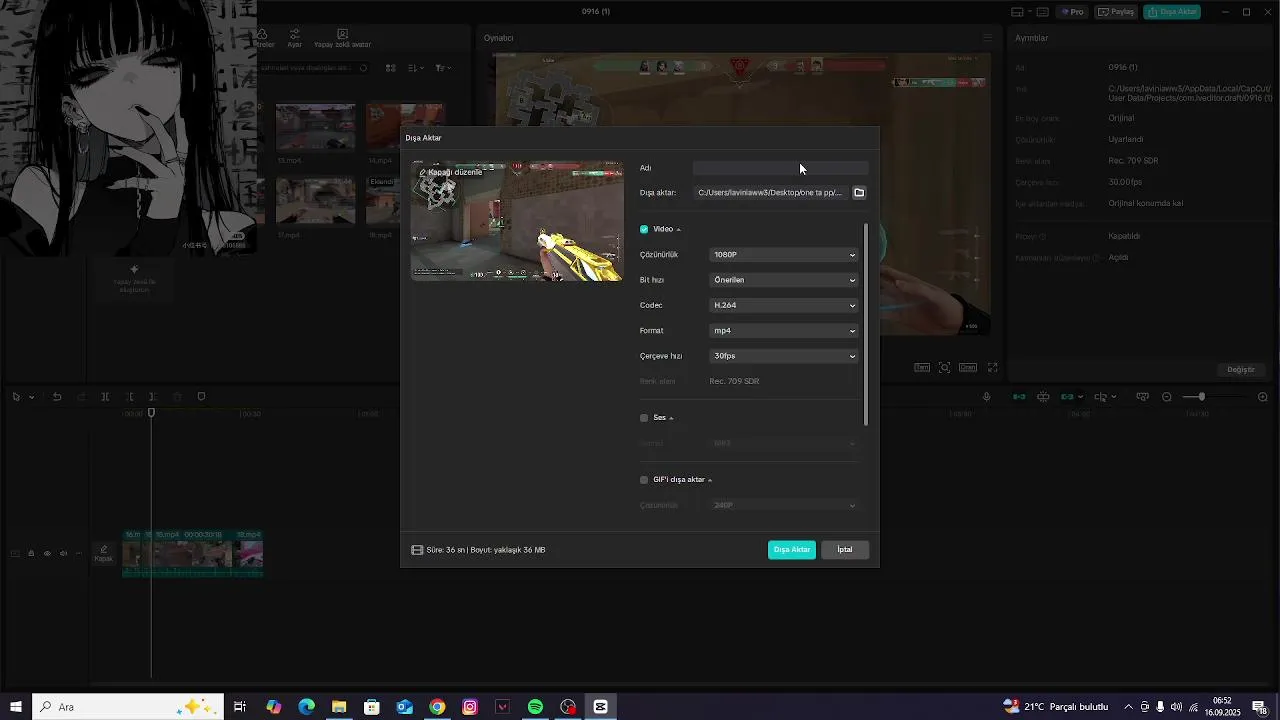Viewport: 1280px width, 720px height.
Task: Click Kapağı düzenle on cover preview
Action: click(451, 172)
